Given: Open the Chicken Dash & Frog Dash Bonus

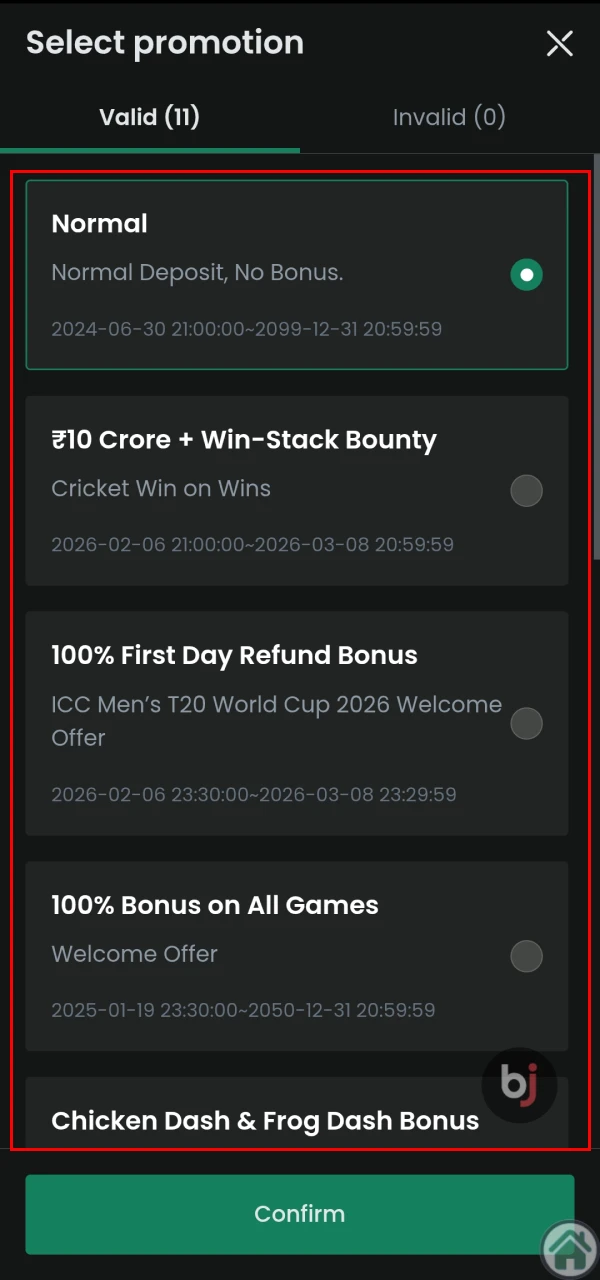Looking at the screenshot, I should click(265, 1120).
